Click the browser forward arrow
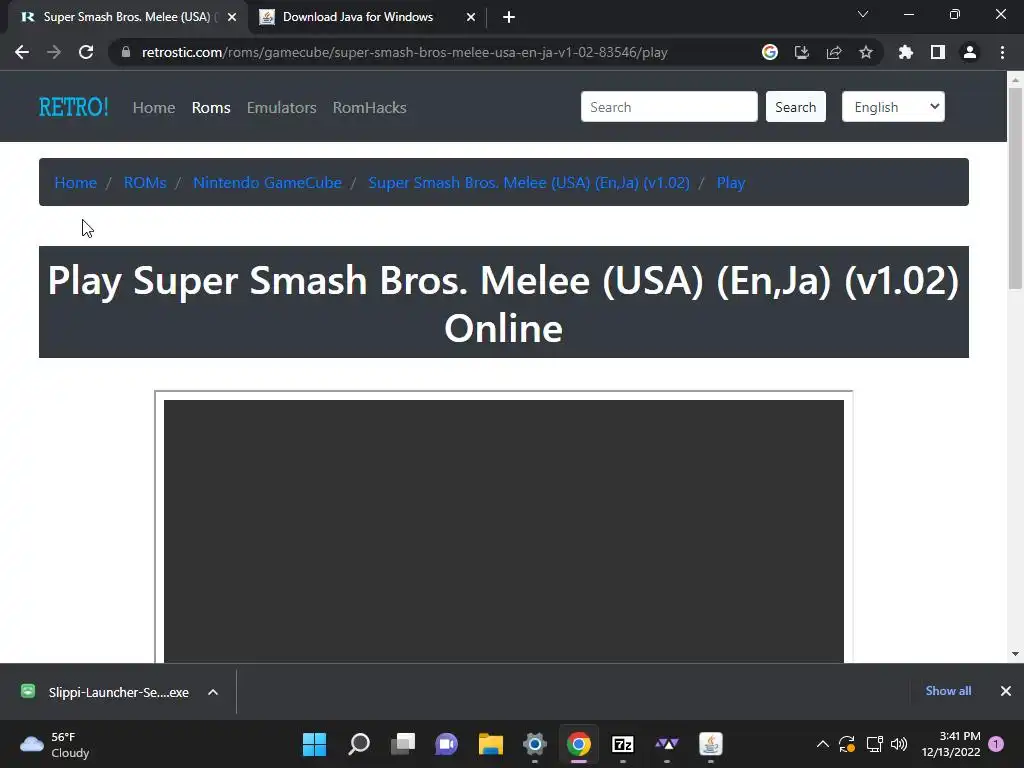This screenshot has height=768, width=1024. (x=54, y=52)
